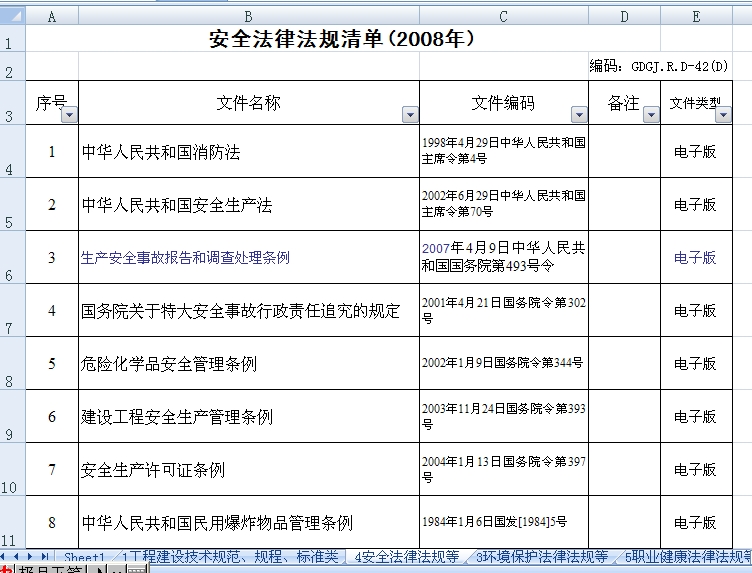The image size is (752, 573).
Task: Click the title 安全法律法规清单(2008年)
Action: tap(341, 38)
